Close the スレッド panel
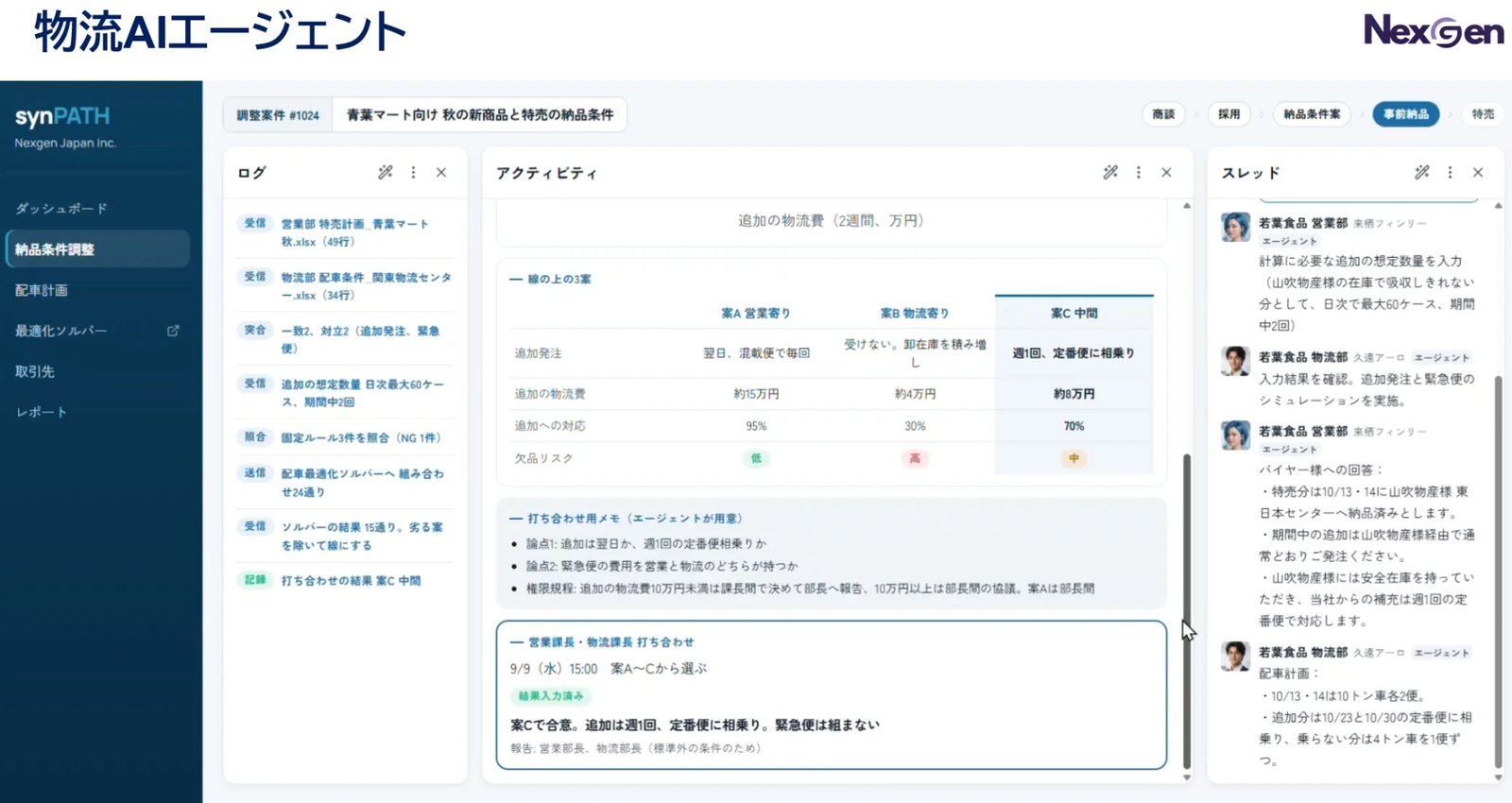 [1478, 172]
